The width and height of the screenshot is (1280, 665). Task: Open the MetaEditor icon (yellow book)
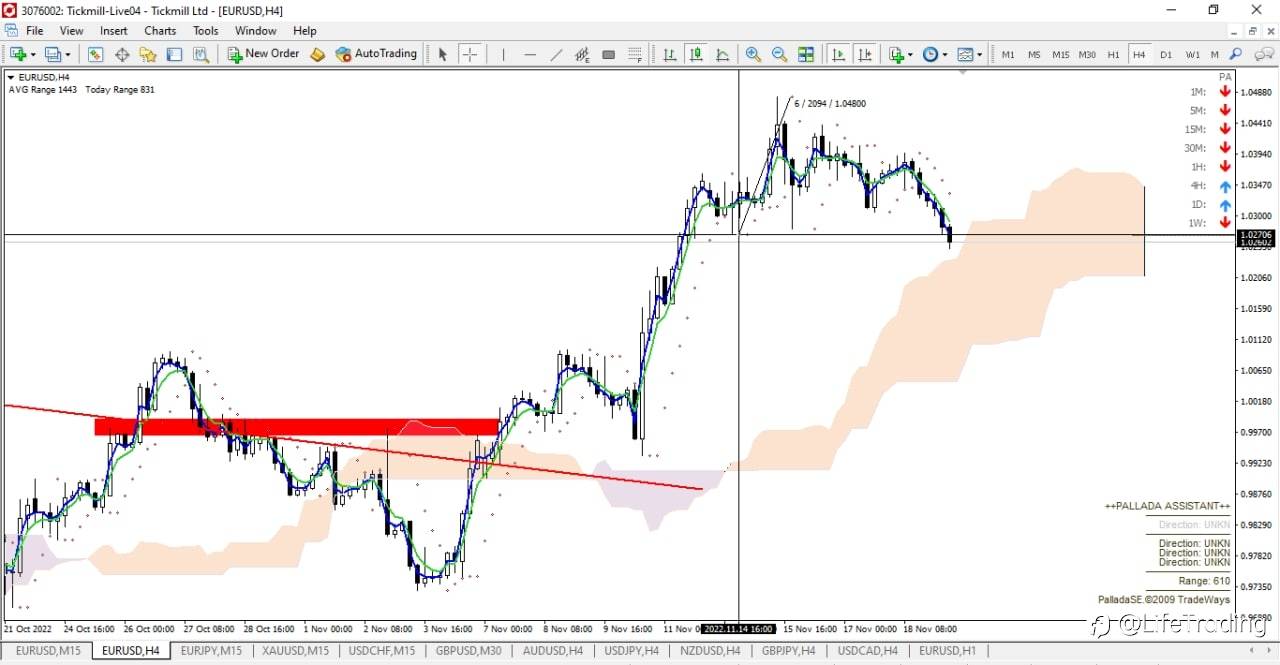tap(317, 54)
